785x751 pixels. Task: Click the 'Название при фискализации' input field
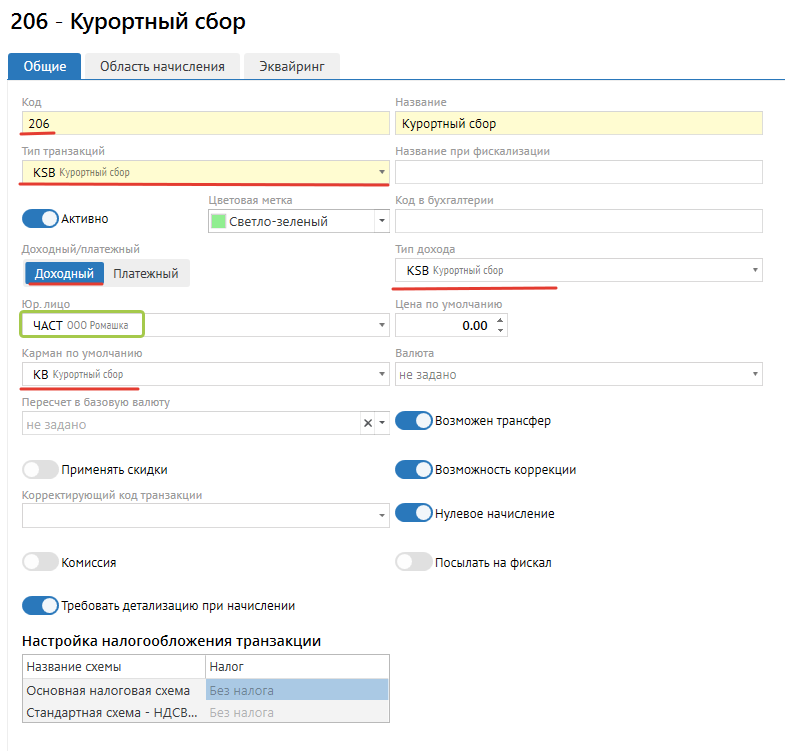click(x=578, y=172)
